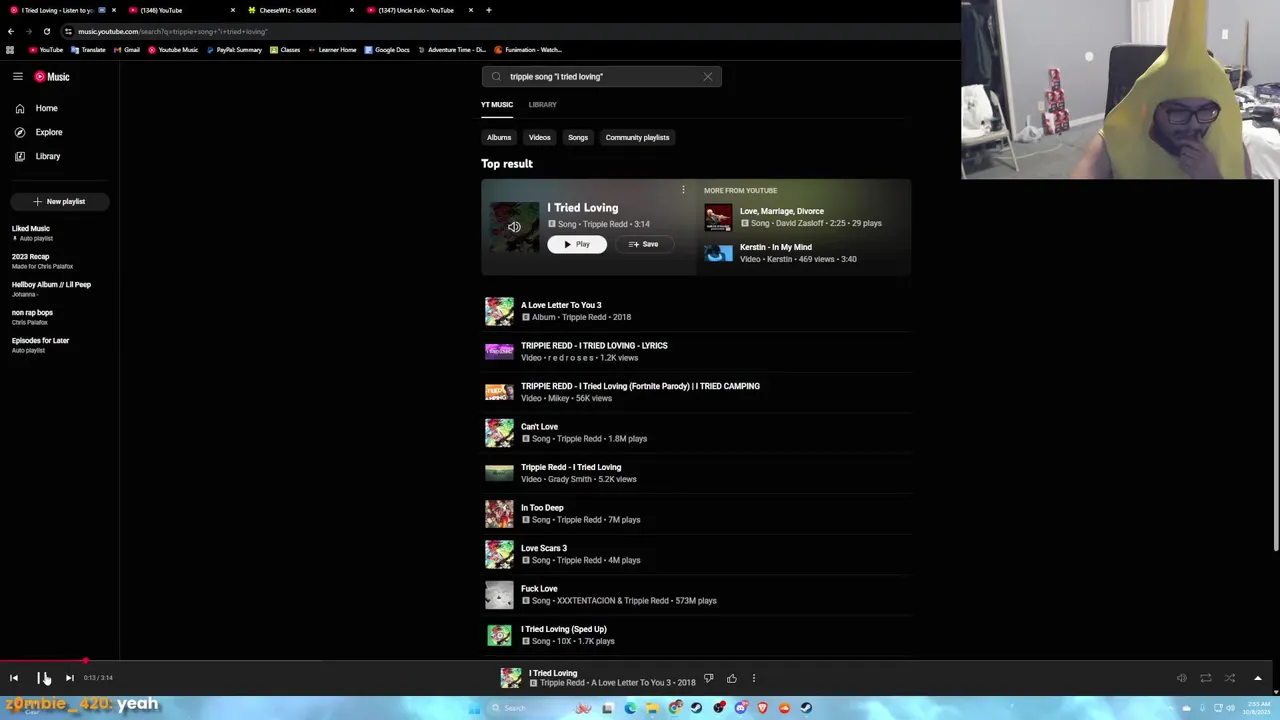Toggle shuffle mode
Screen dimensions: 1280x720
pos(1230,678)
